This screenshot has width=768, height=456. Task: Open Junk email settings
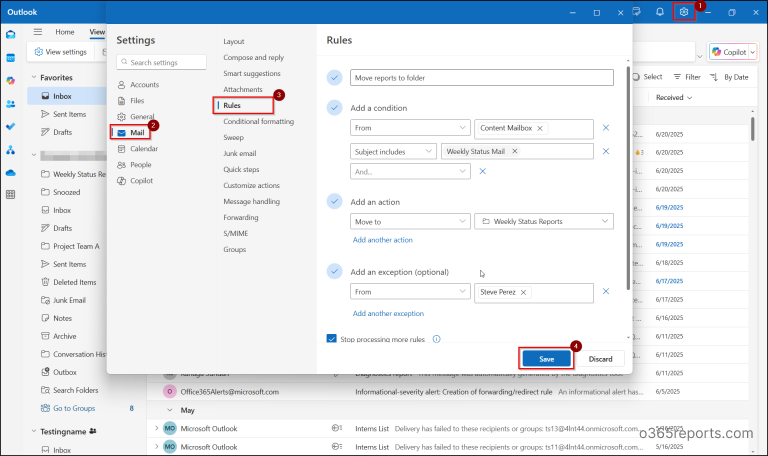click(240, 153)
